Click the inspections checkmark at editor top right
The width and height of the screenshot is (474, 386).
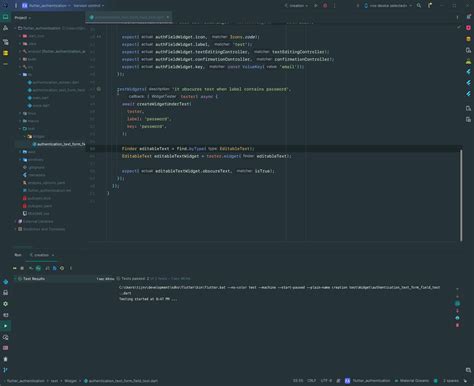click(459, 27)
